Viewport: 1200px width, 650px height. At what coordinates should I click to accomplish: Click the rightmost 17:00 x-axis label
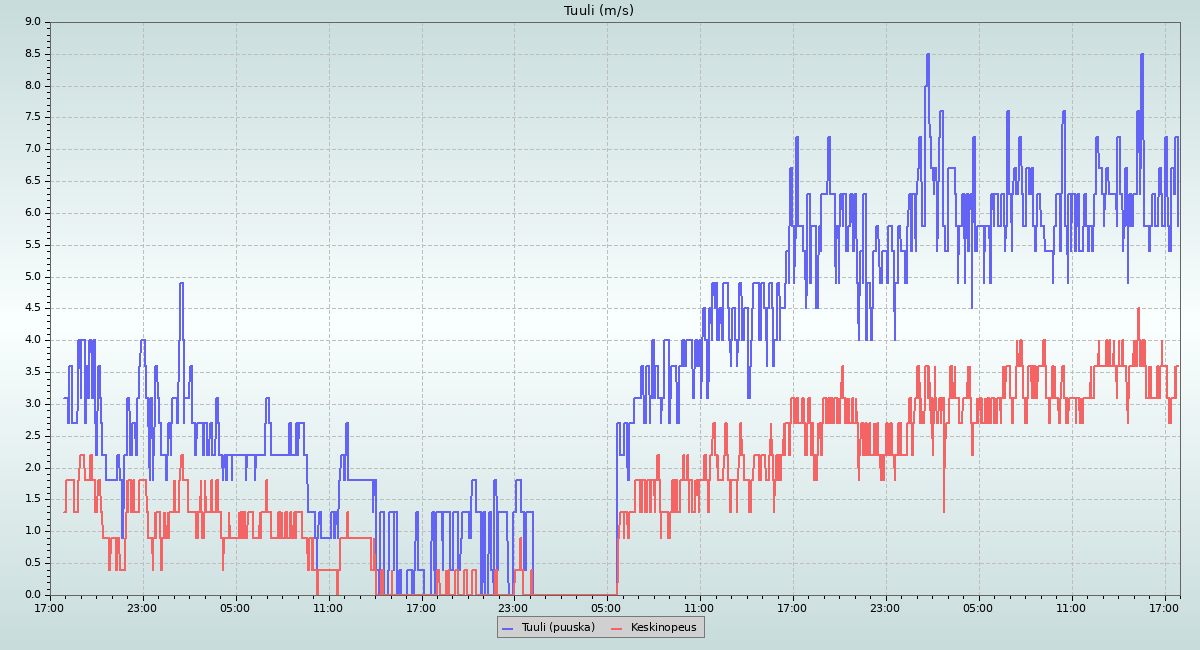pos(1164,607)
